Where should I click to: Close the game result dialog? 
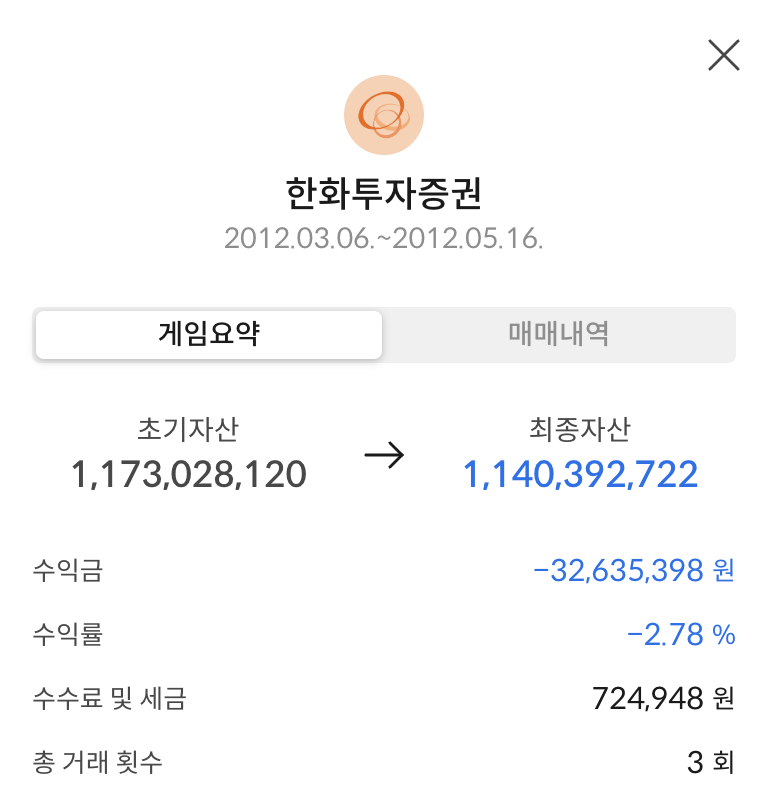pyautogui.click(x=723, y=55)
